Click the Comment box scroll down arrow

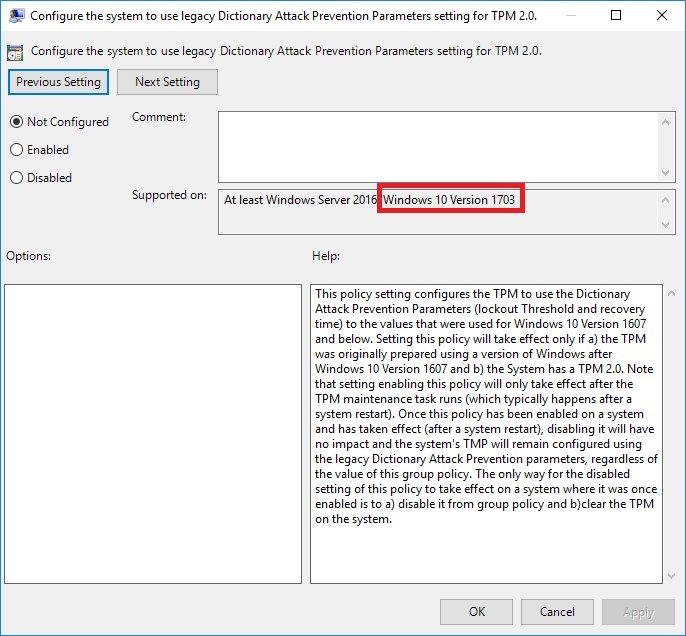click(666, 173)
